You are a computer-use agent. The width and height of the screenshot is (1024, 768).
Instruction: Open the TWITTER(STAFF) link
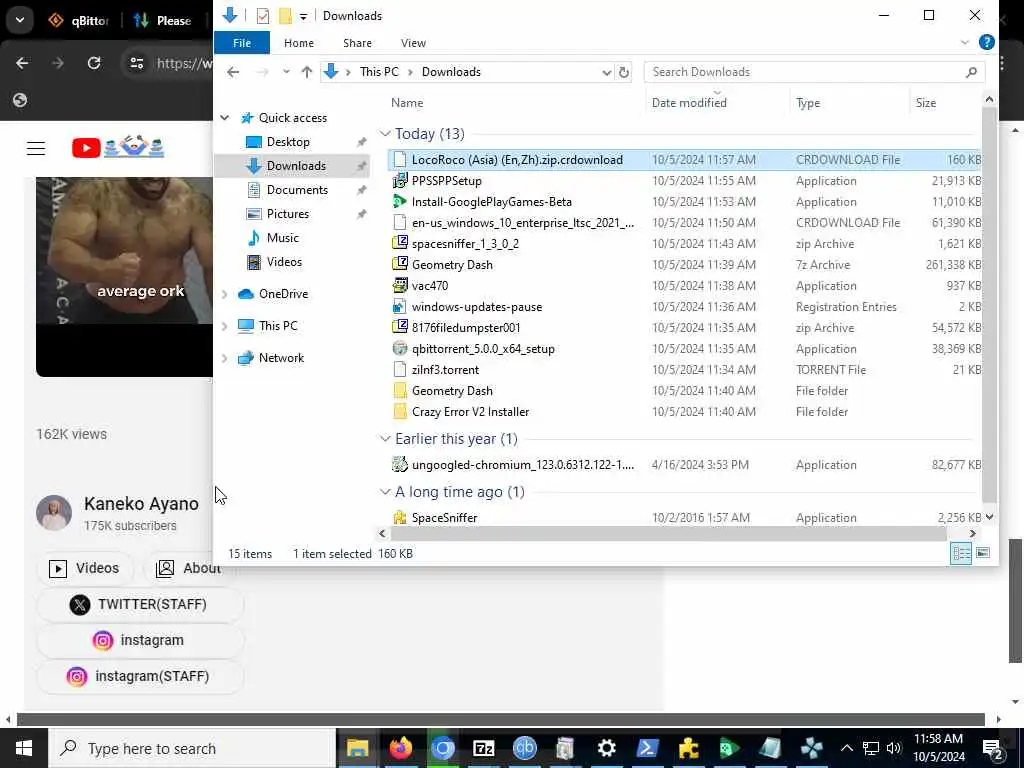pyautogui.click(x=140, y=605)
